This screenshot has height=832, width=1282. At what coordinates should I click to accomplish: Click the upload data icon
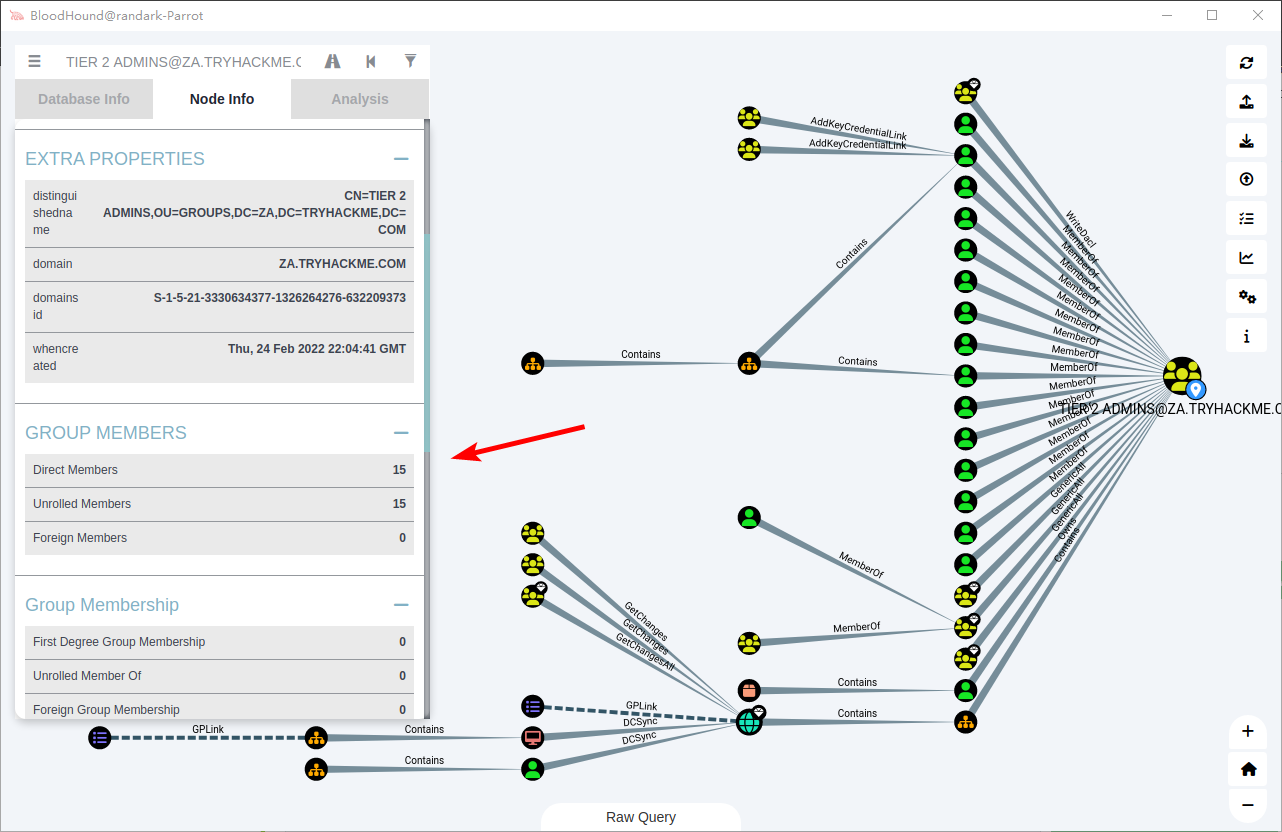point(1246,179)
